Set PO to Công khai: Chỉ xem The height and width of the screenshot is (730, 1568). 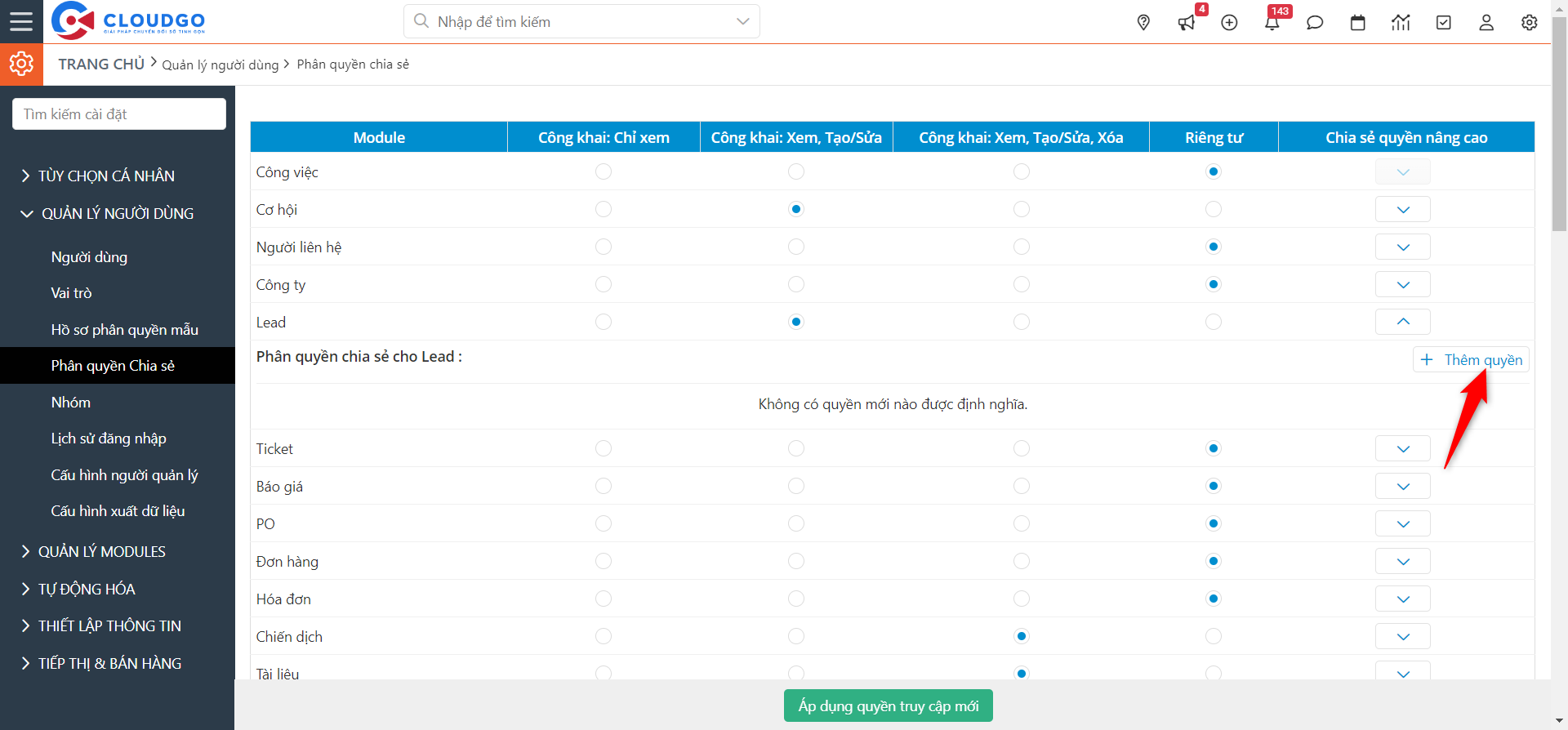point(604,523)
